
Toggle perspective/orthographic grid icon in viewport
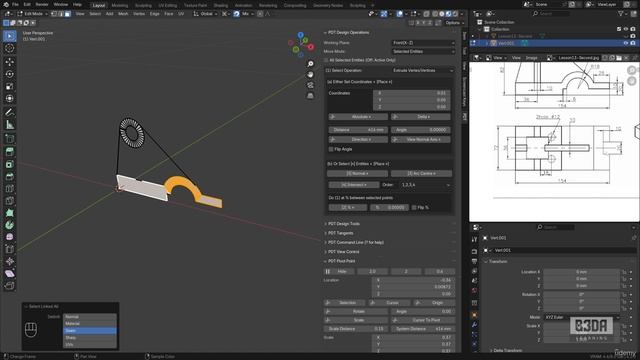pyautogui.click(x=310, y=96)
